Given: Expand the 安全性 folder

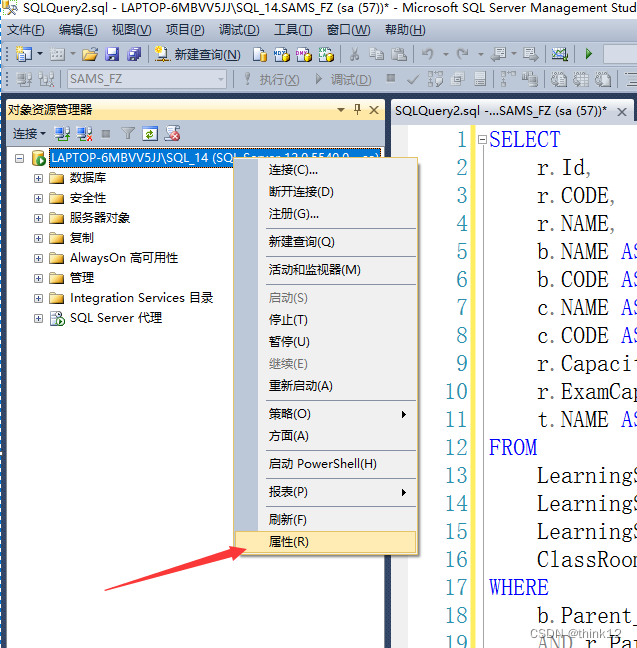Looking at the screenshot, I should pyautogui.click(x=38, y=198).
